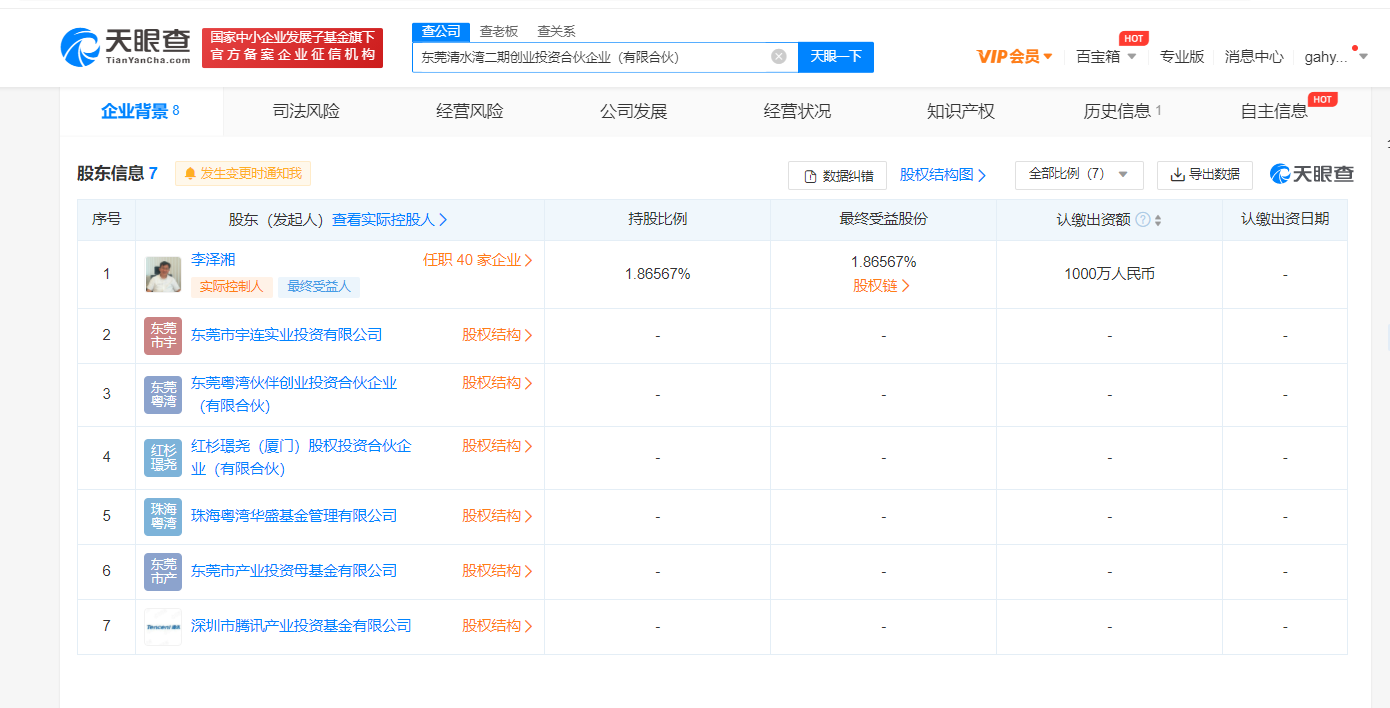Expand 股权结构 for 东莞市产业投资母基金有限公司

click(498, 572)
